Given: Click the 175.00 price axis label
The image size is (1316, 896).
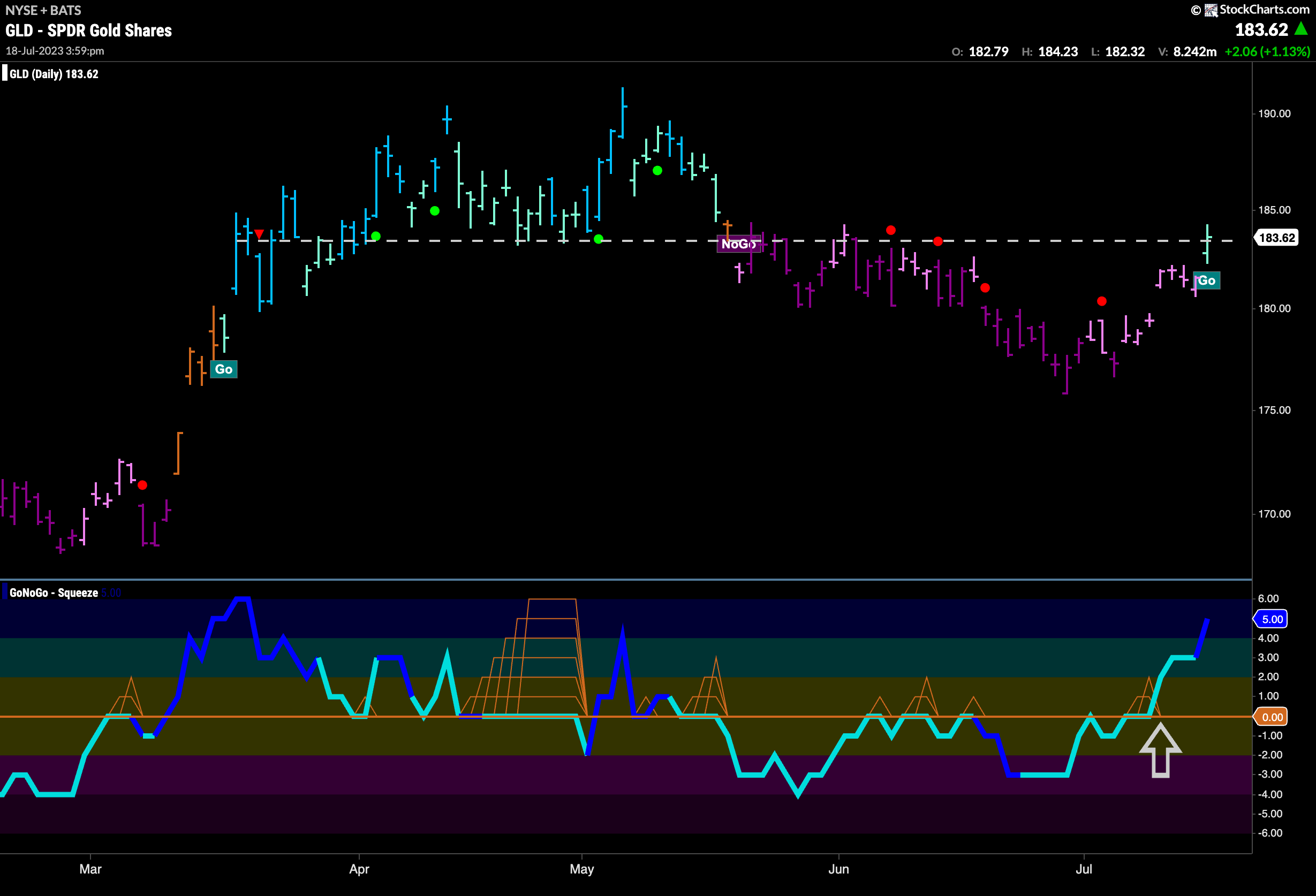Looking at the screenshot, I should (1274, 410).
